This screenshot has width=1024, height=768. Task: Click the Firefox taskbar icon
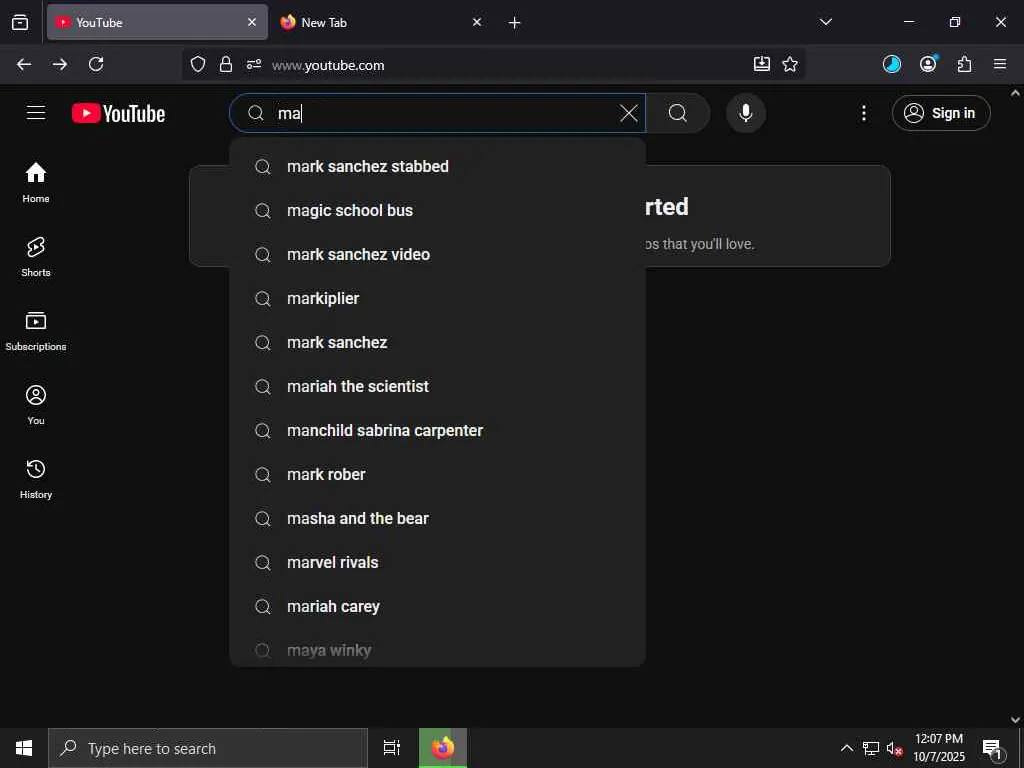(443, 748)
